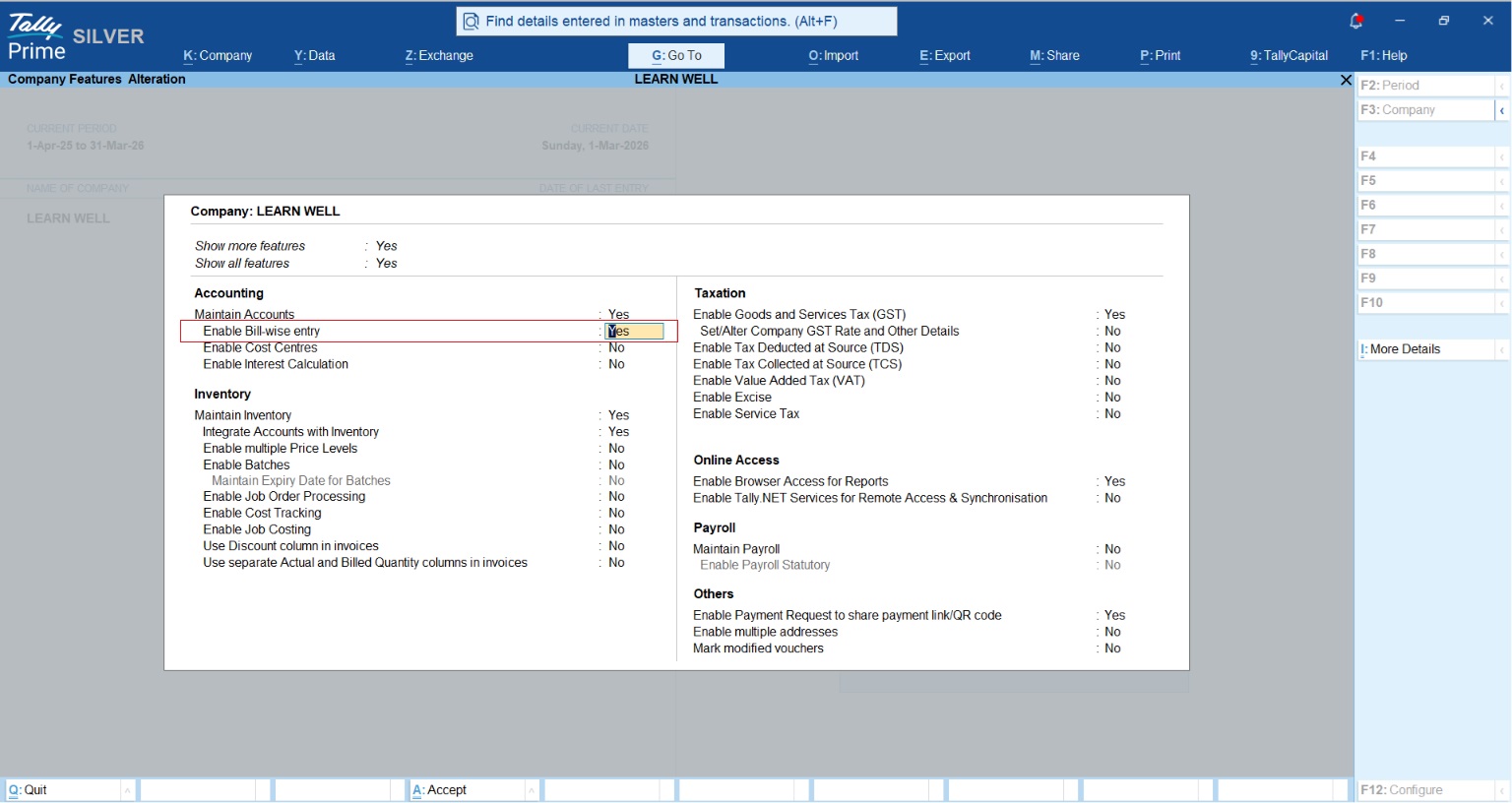The image size is (1512, 803).
Task: Toggle the Enable Interest Calculation value
Action: point(616,365)
